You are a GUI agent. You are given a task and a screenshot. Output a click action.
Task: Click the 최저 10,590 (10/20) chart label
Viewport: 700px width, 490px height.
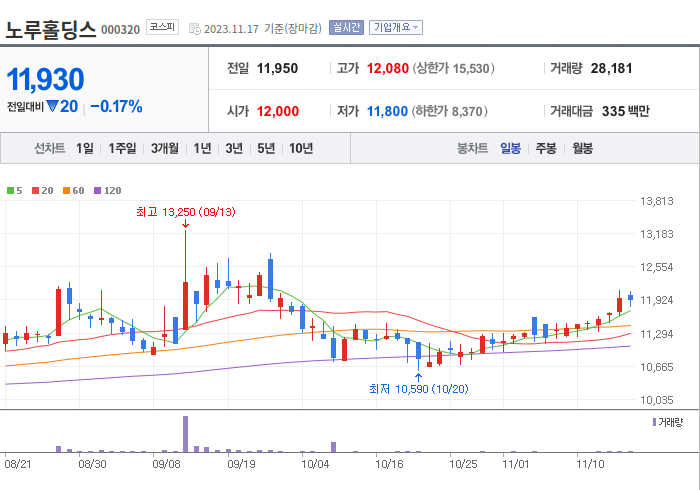click(x=419, y=389)
